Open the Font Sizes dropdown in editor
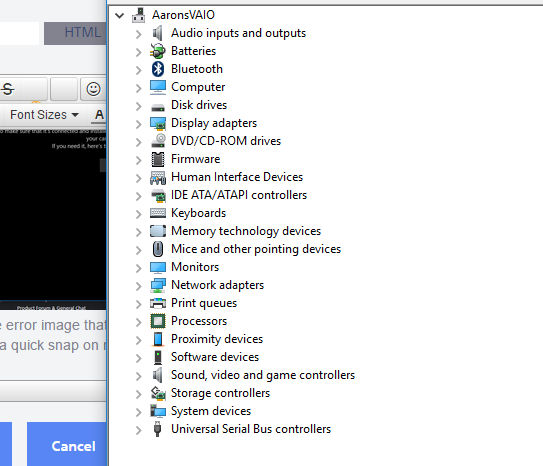543x466 pixels. pos(44,115)
